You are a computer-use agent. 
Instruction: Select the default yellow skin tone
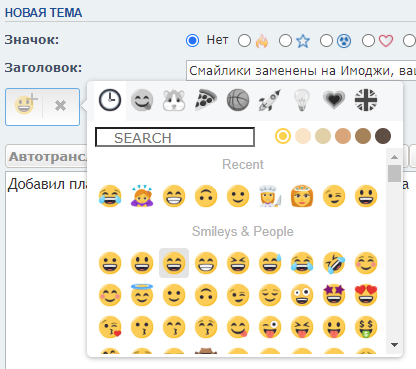(x=283, y=136)
